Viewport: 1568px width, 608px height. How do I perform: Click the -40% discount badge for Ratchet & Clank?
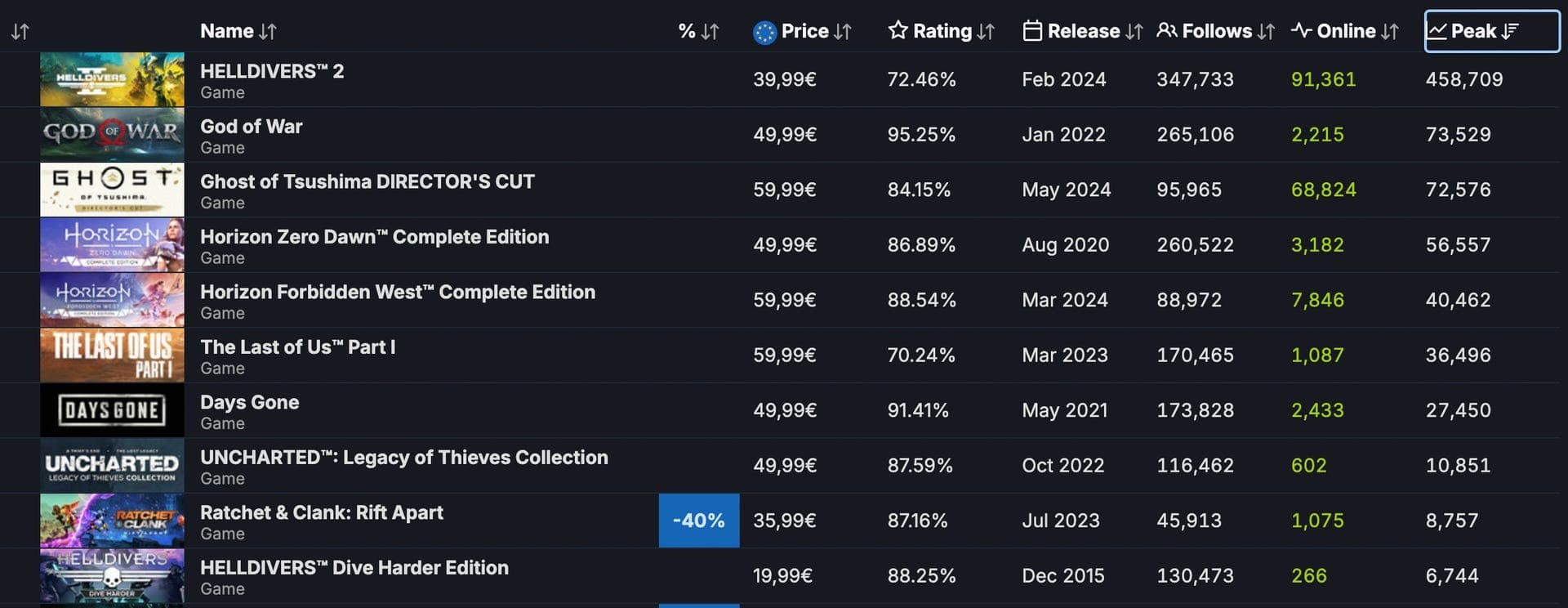coord(698,521)
